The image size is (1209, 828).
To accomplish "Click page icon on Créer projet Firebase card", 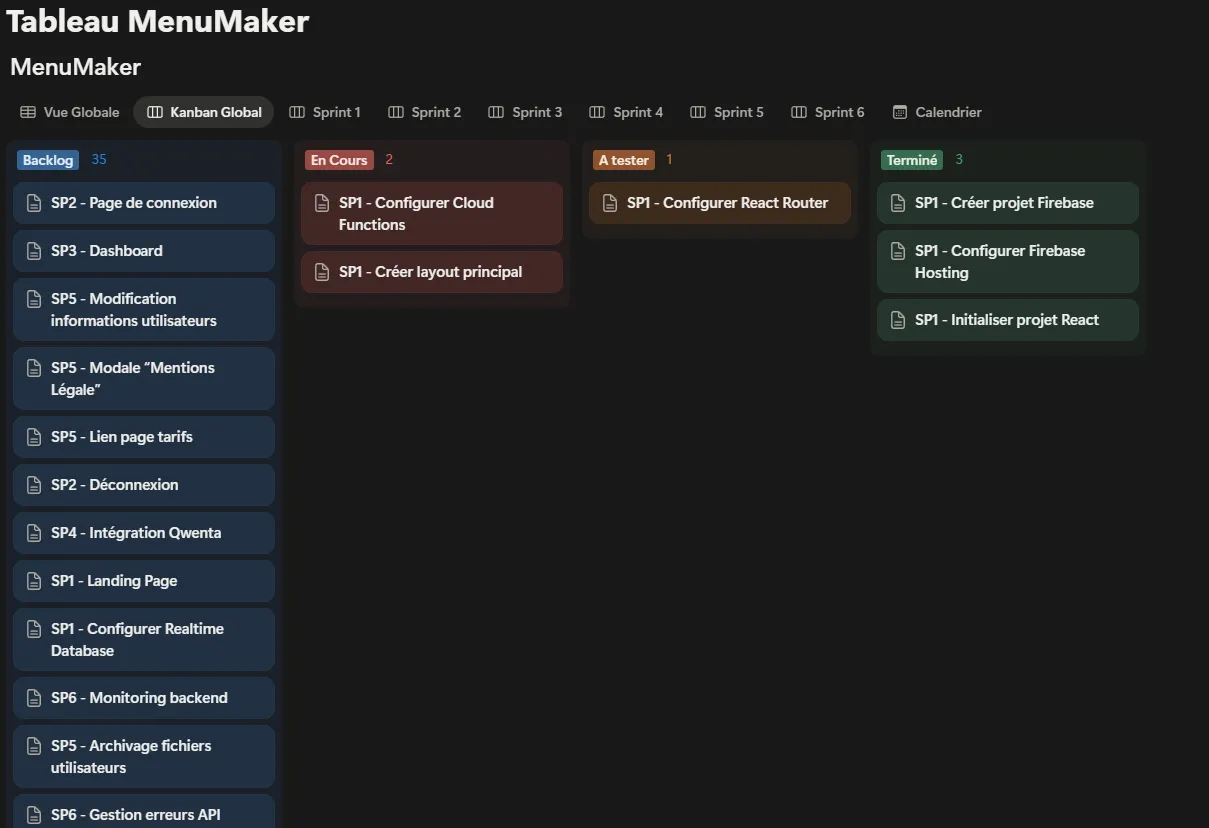I will pyautogui.click(x=898, y=203).
